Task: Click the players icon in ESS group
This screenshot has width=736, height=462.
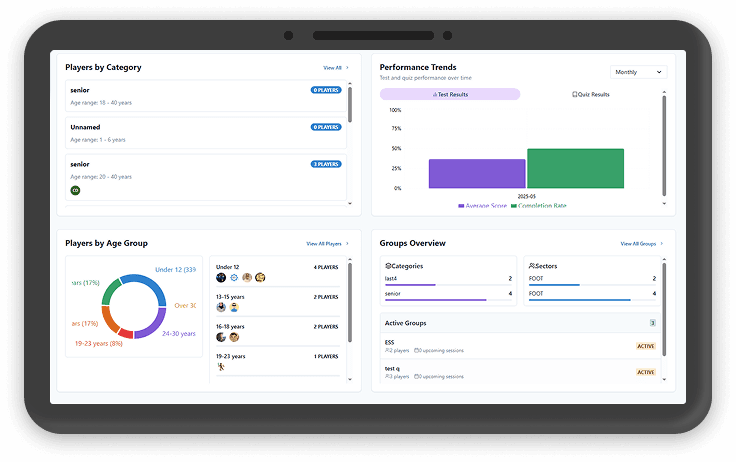Action: [x=388, y=351]
